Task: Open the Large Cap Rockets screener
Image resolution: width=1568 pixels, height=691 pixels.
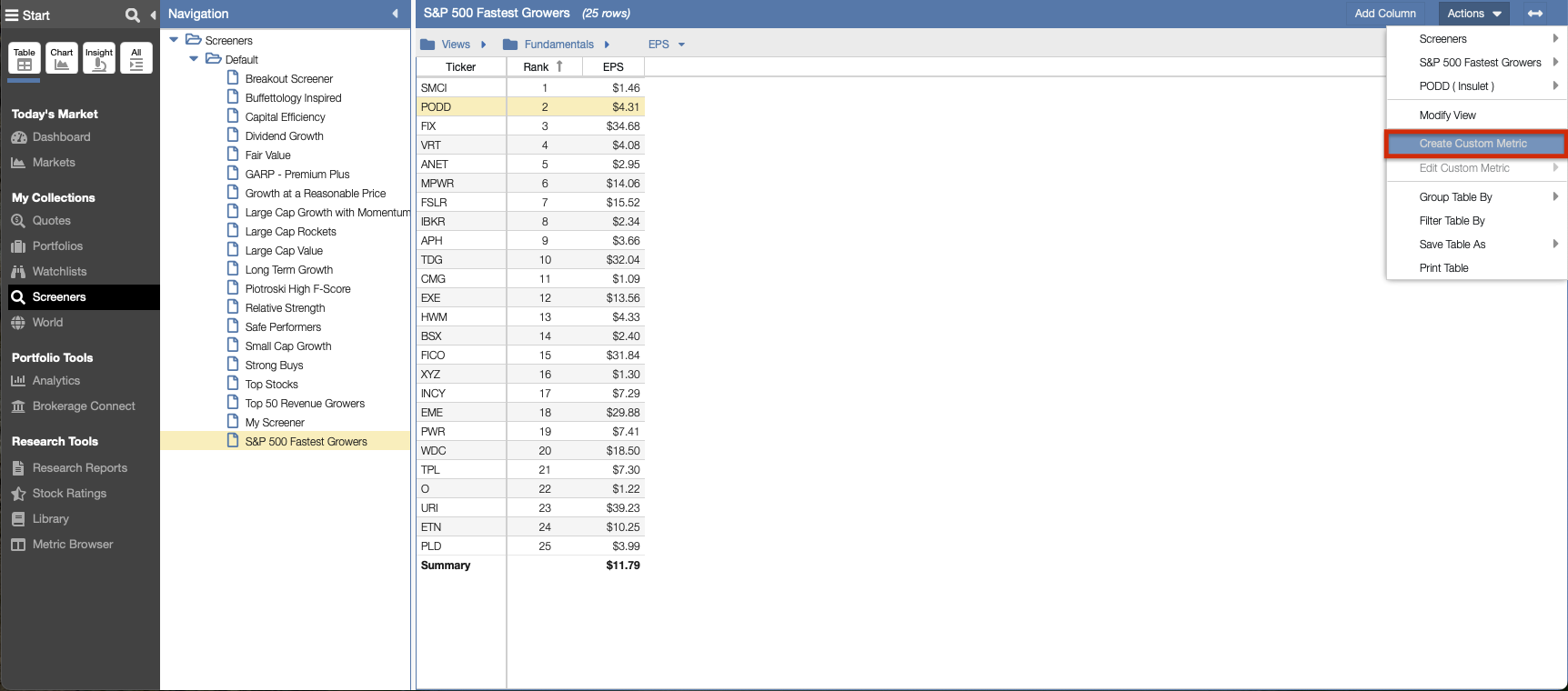Action: click(290, 232)
